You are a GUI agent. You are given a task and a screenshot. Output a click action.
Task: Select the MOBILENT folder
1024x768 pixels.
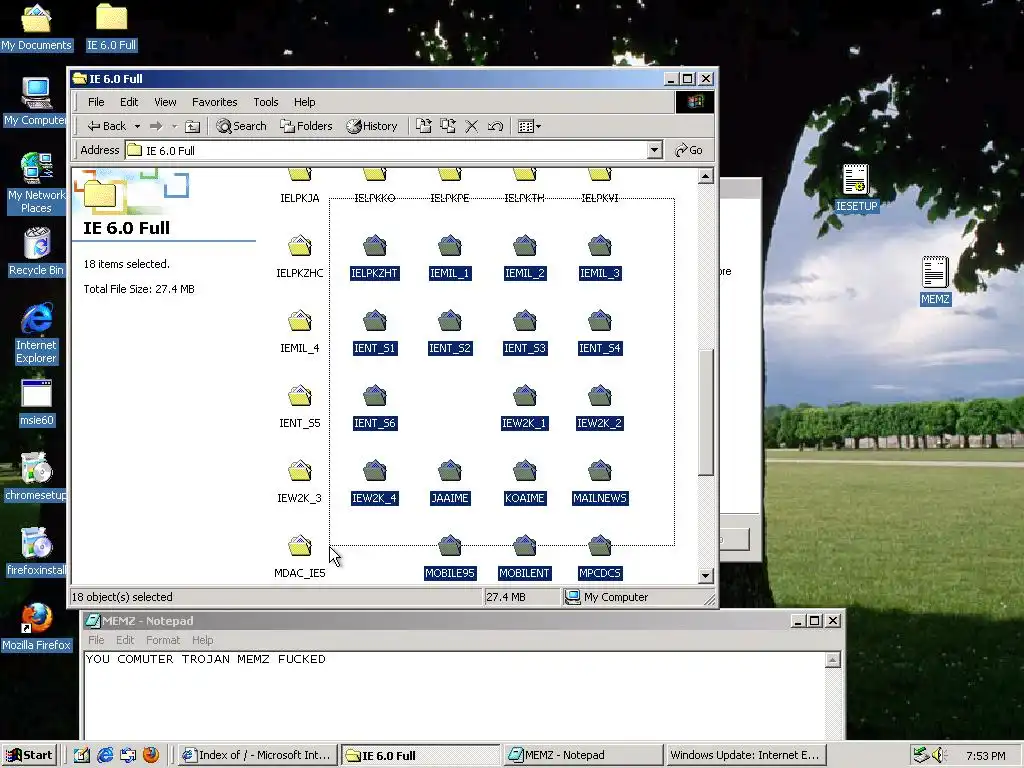tap(524, 556)
